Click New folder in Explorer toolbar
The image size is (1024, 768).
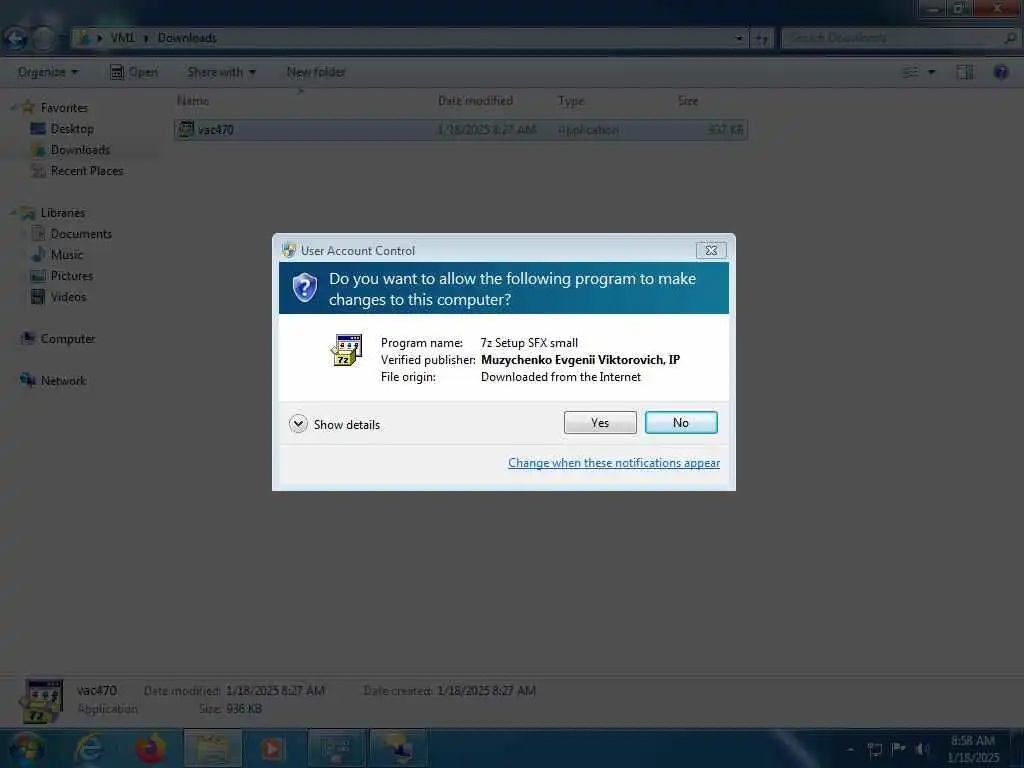(x=316, y=72)
